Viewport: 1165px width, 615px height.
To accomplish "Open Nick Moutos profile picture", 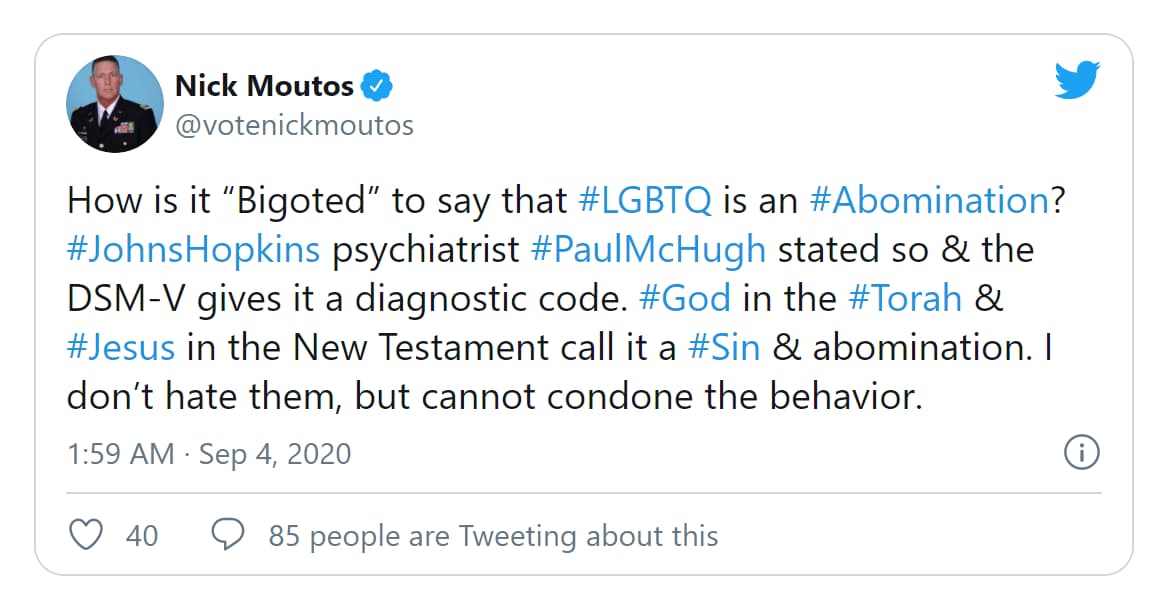I will click(x=114, y=104).
